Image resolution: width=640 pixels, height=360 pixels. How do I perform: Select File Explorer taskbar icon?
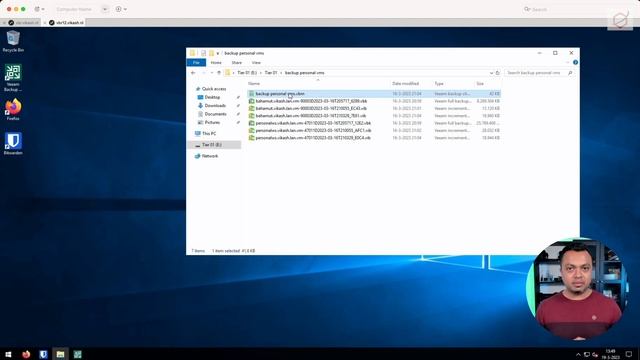60,354
